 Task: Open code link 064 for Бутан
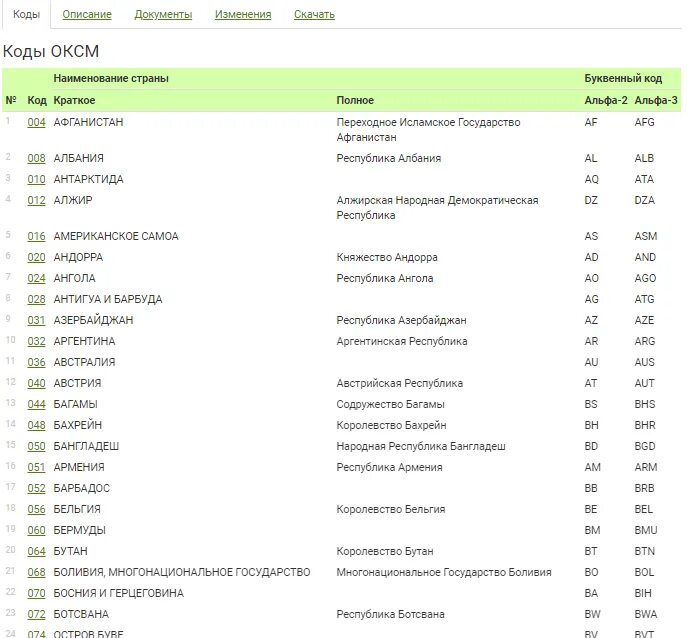click(x=36, y=552)
